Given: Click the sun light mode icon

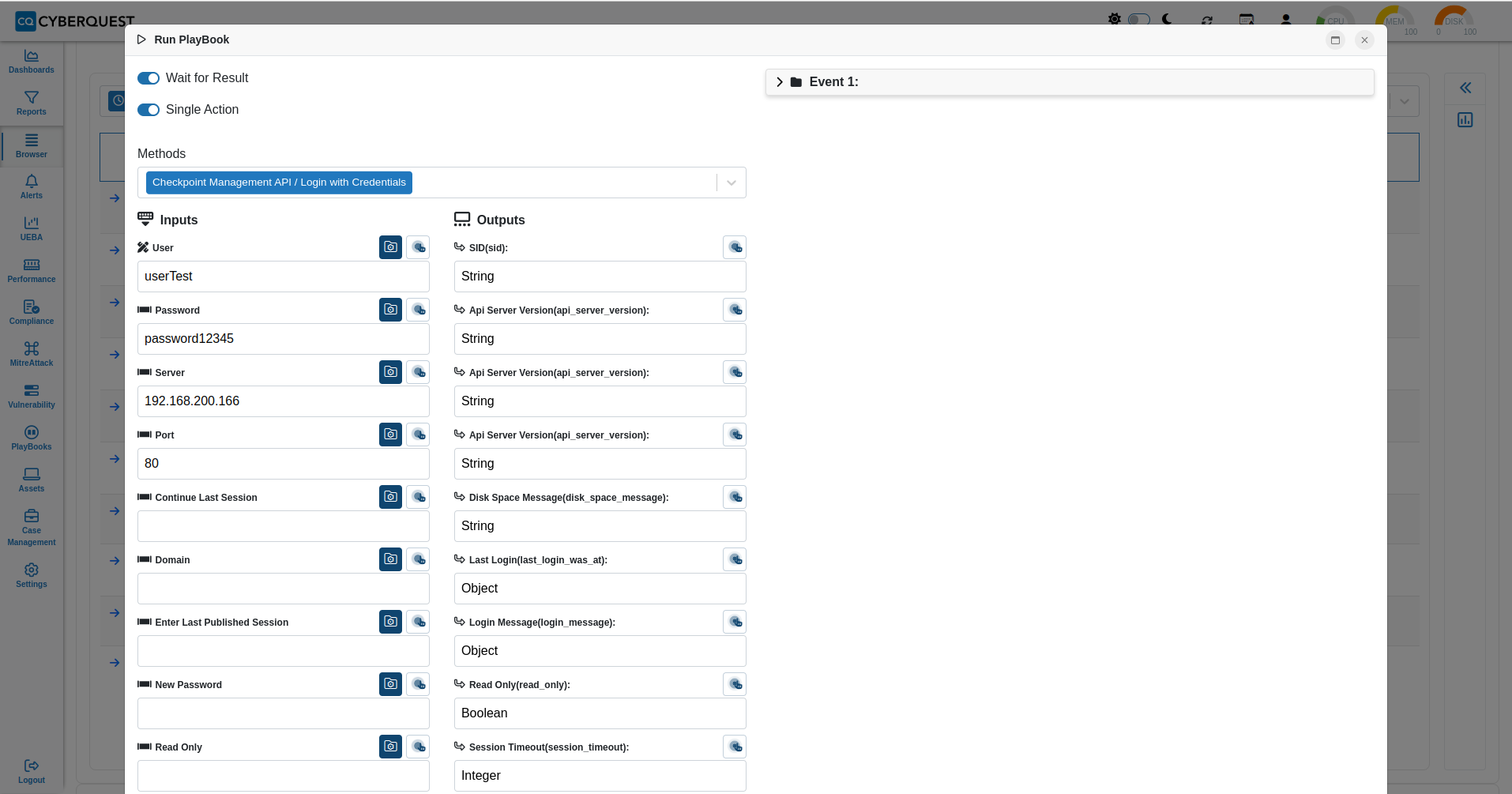Looking at the screenshot, I should 1114,19.
